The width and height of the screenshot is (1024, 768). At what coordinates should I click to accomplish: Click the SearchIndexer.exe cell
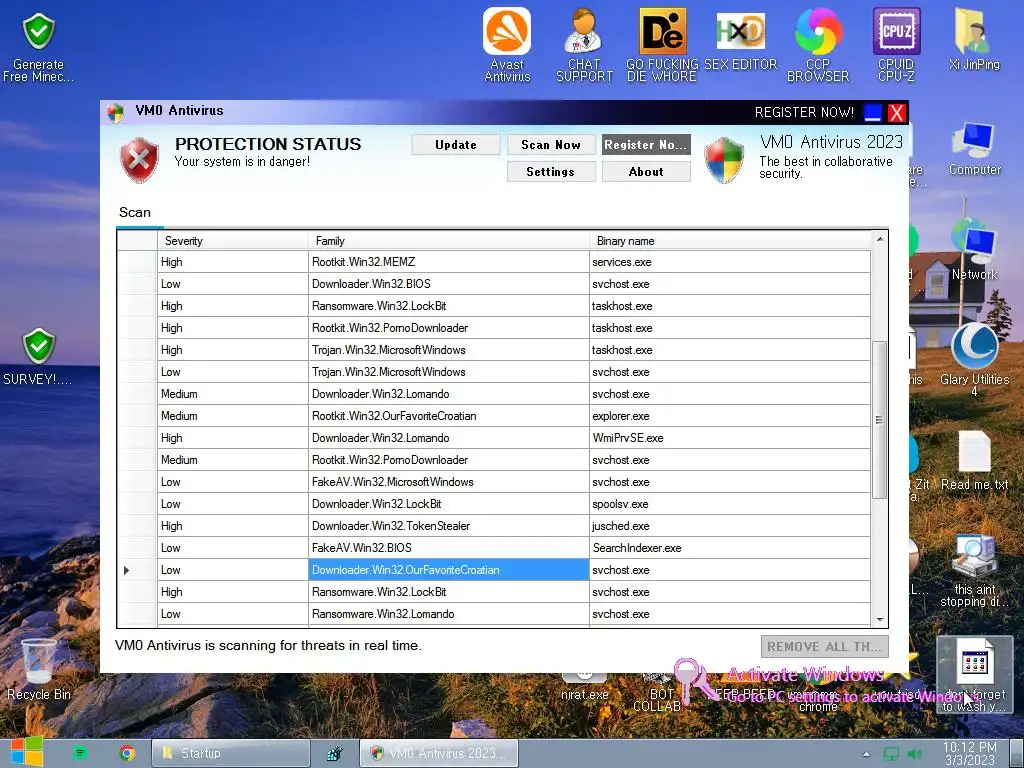point(729,548)
